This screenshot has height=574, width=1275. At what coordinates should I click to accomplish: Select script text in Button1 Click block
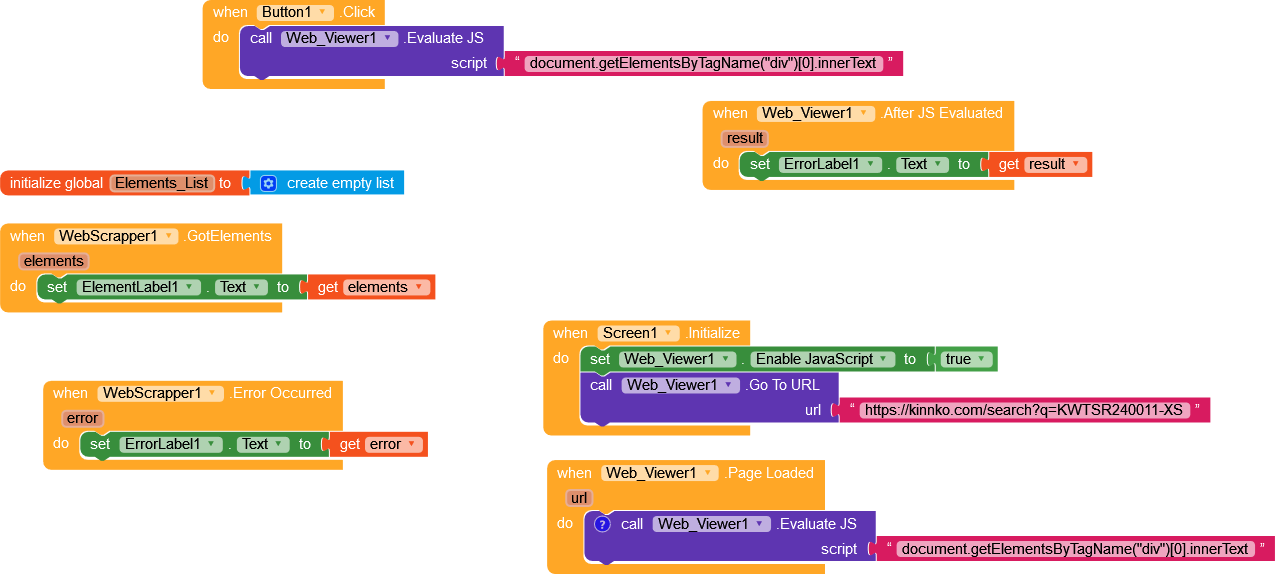703,63
